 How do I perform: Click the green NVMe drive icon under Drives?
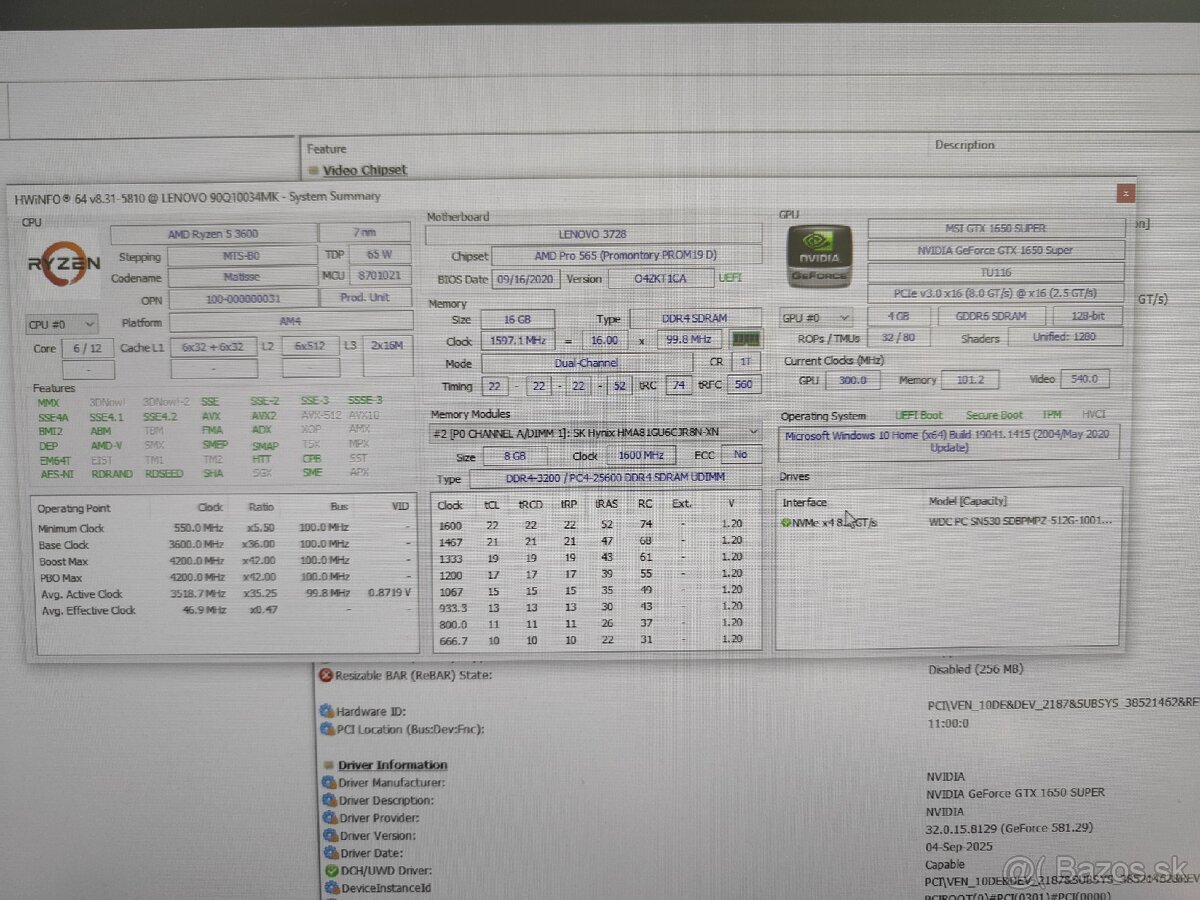click(786, 521)
